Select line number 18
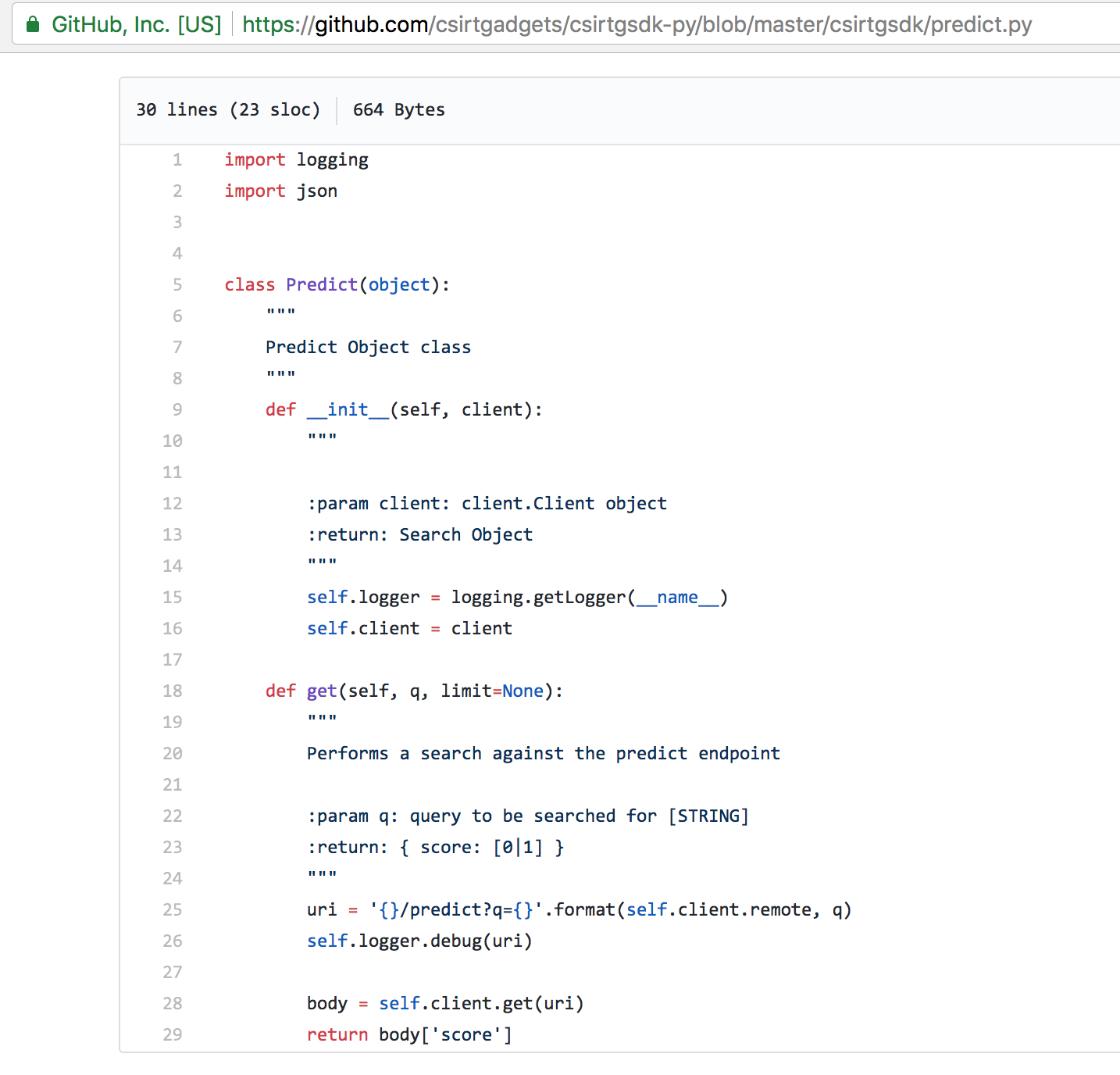 (x=173, y=691)
